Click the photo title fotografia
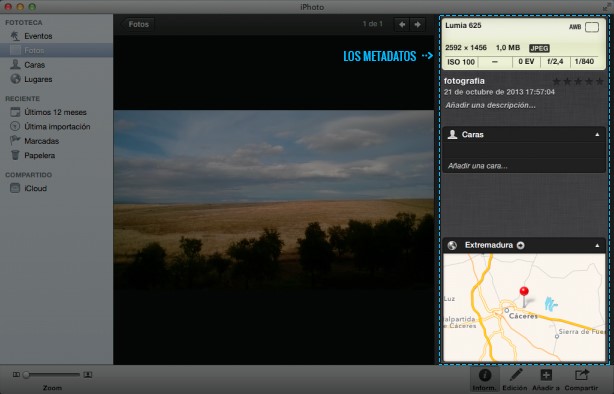This screenshot has width=614, height=394. tap(464, 81)
